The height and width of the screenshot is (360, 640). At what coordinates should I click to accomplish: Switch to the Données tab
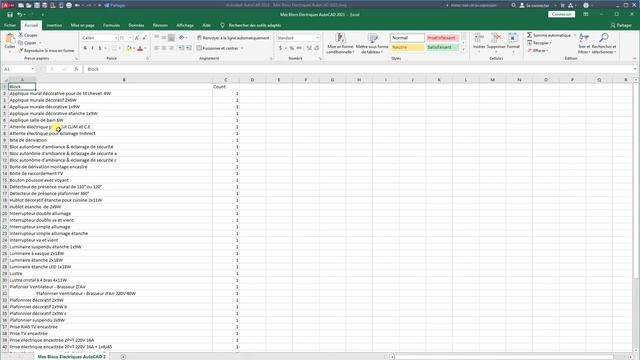[x=136, y=25]
